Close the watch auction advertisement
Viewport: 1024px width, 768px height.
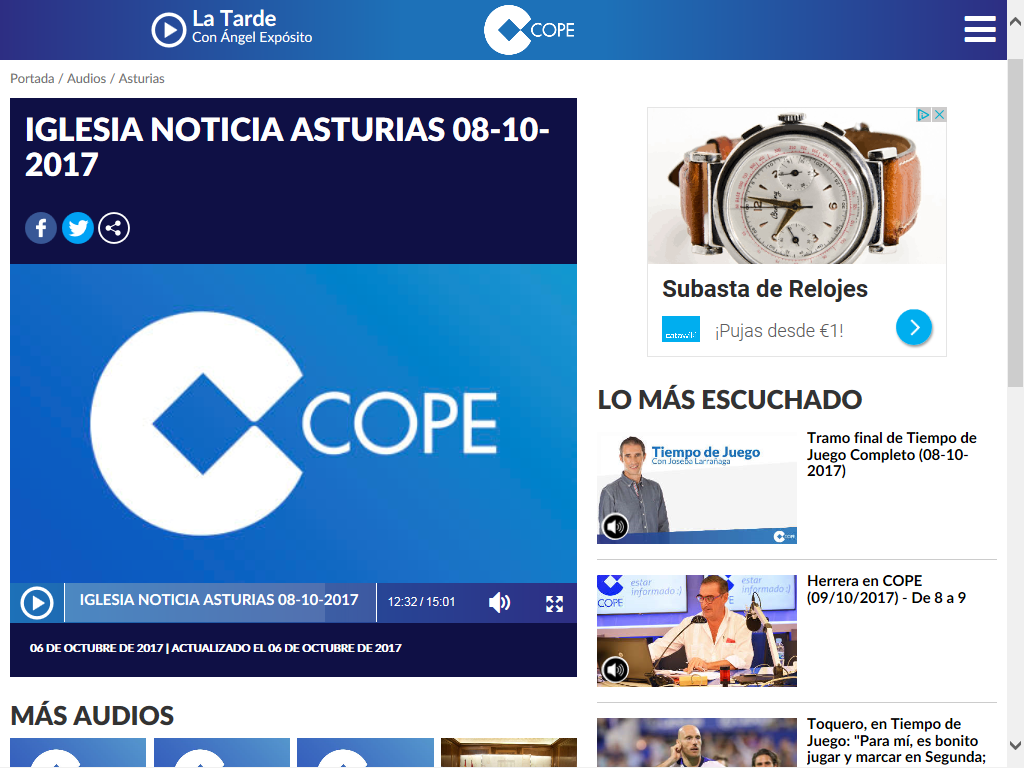point(939,115)
